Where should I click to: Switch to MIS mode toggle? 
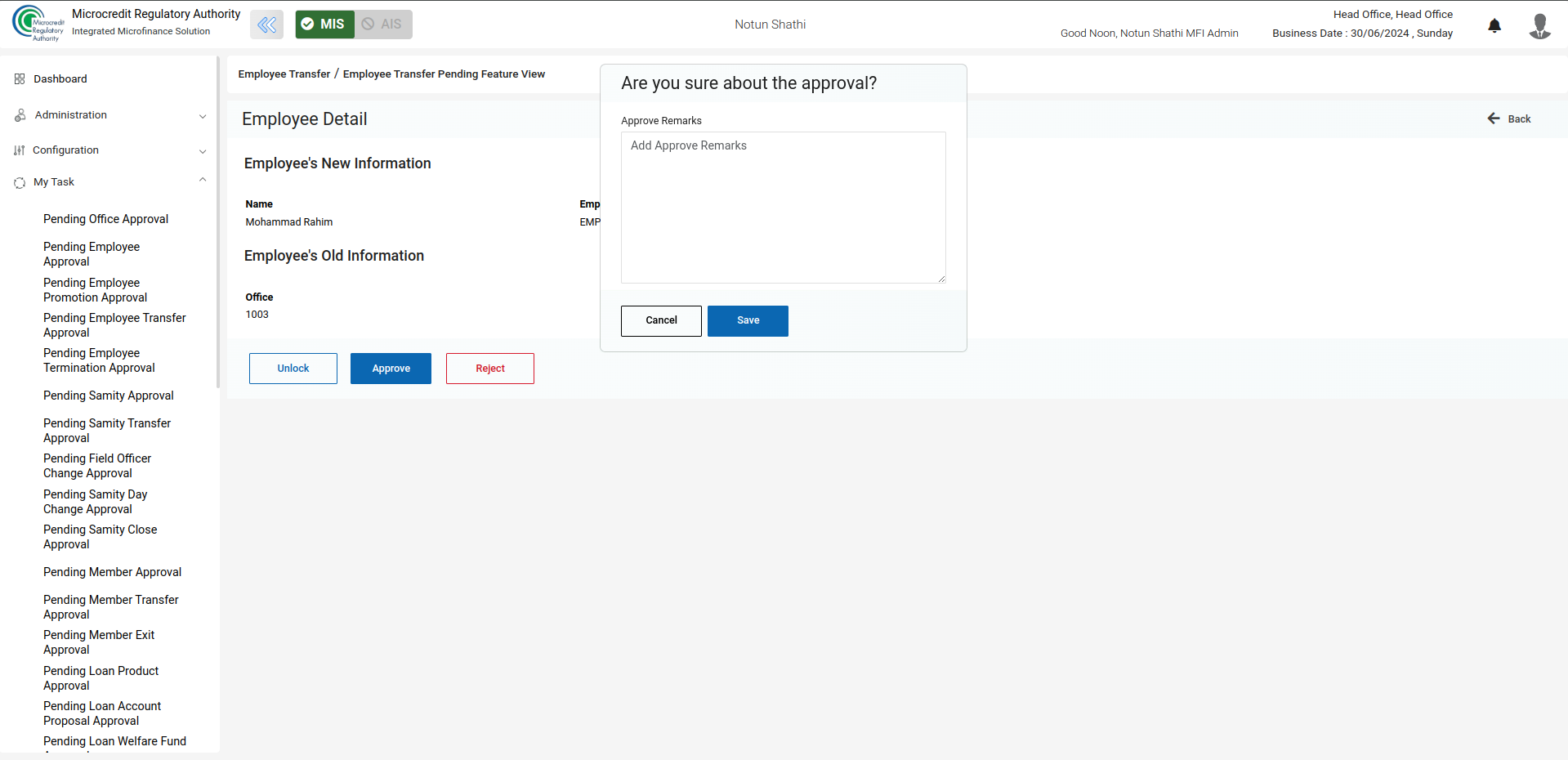pyautogui.click(x=325, y=25)
